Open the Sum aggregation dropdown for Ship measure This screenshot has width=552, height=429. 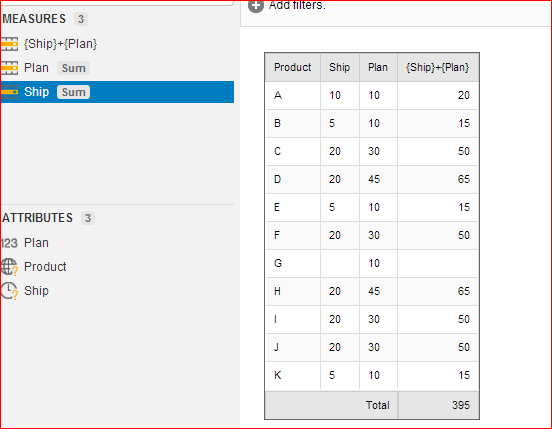click(74, 92)
